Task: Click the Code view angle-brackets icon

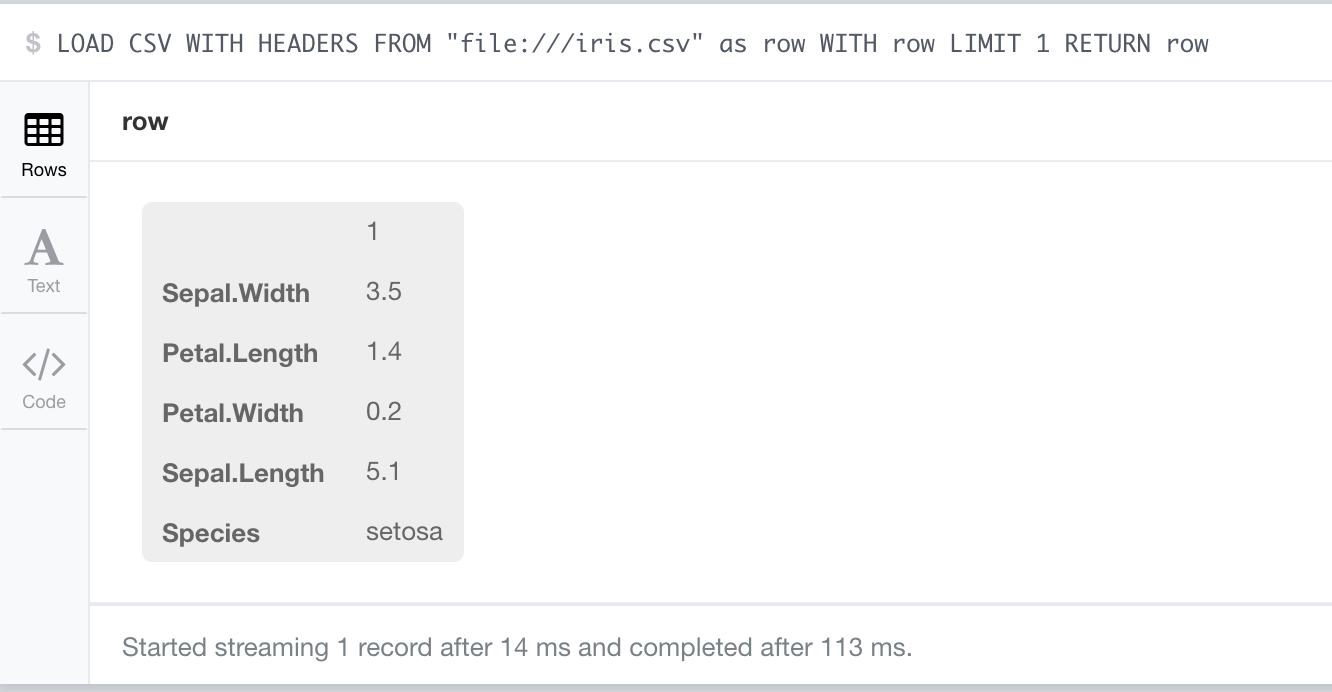Action: (x=44, y=365)
